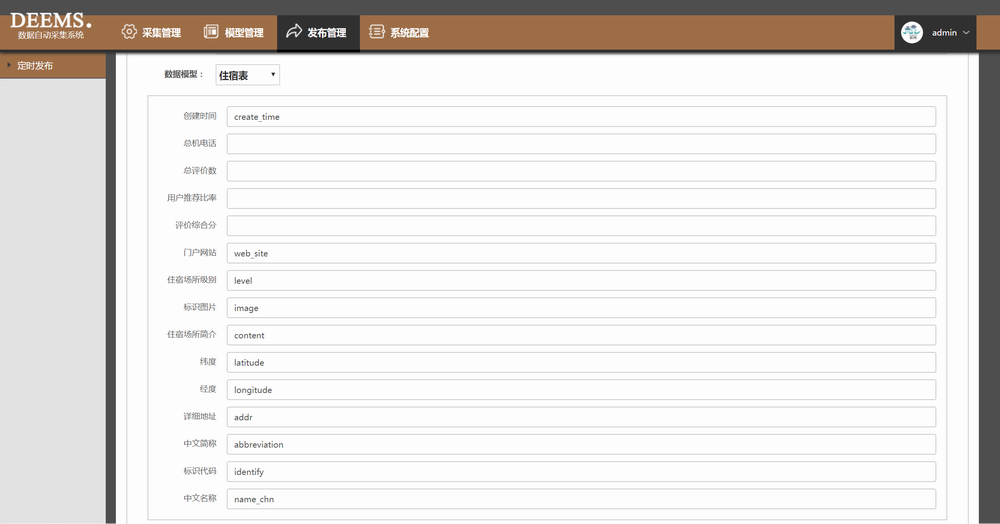The image size is (1000, 524).
Task: Click the list icon beside 系统配置
Action: [x=376, y=32]
